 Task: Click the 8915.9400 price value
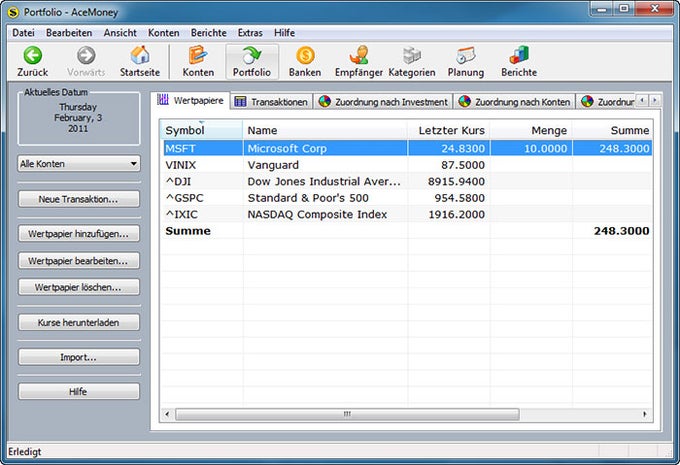click(456, 181)
